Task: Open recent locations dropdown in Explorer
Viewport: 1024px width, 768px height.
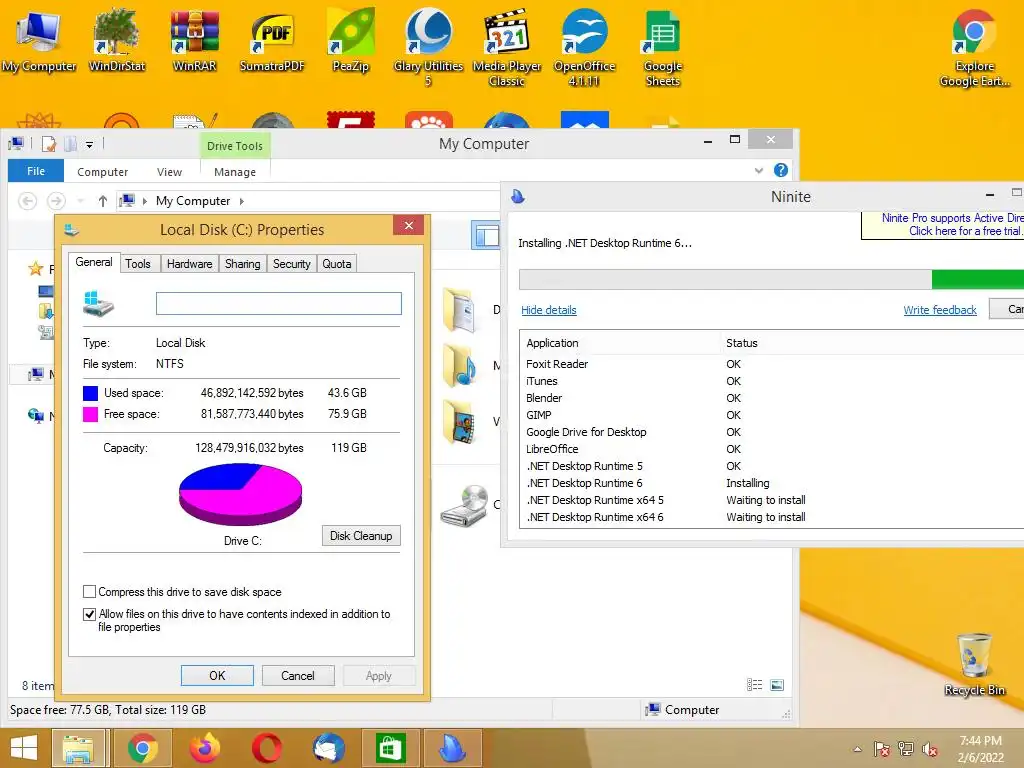Action: pyautogui.click(x=80, y=201)
